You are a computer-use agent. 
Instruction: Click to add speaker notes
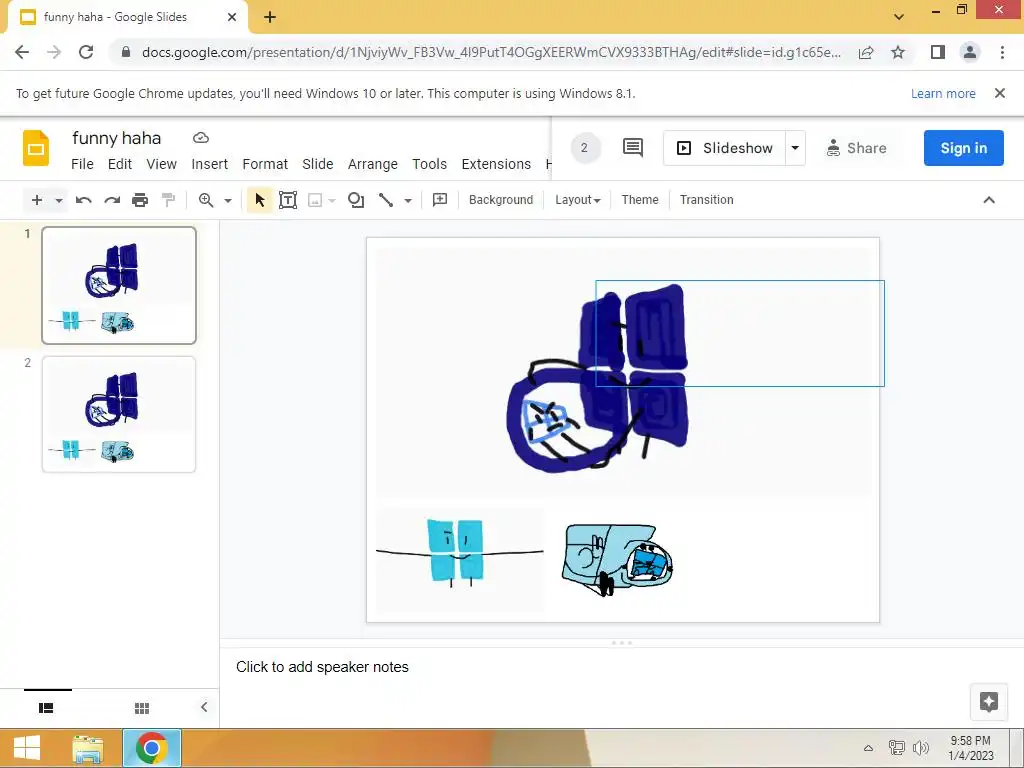tap(322, 667)
